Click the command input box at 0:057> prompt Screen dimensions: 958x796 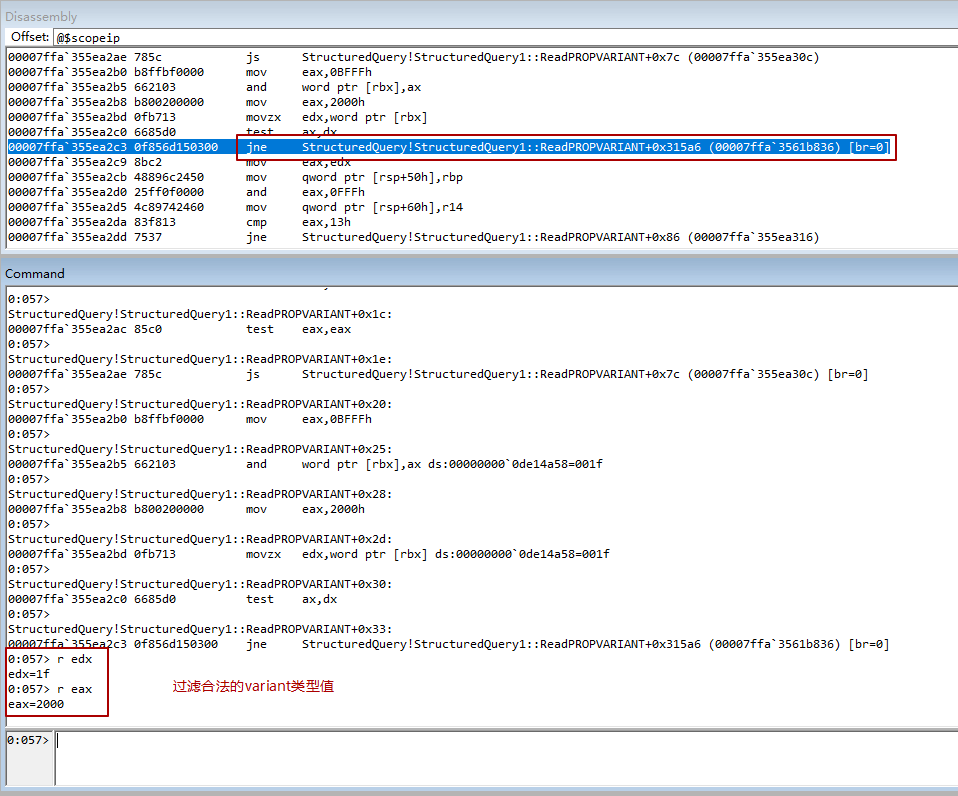click(x=506, y=758)
